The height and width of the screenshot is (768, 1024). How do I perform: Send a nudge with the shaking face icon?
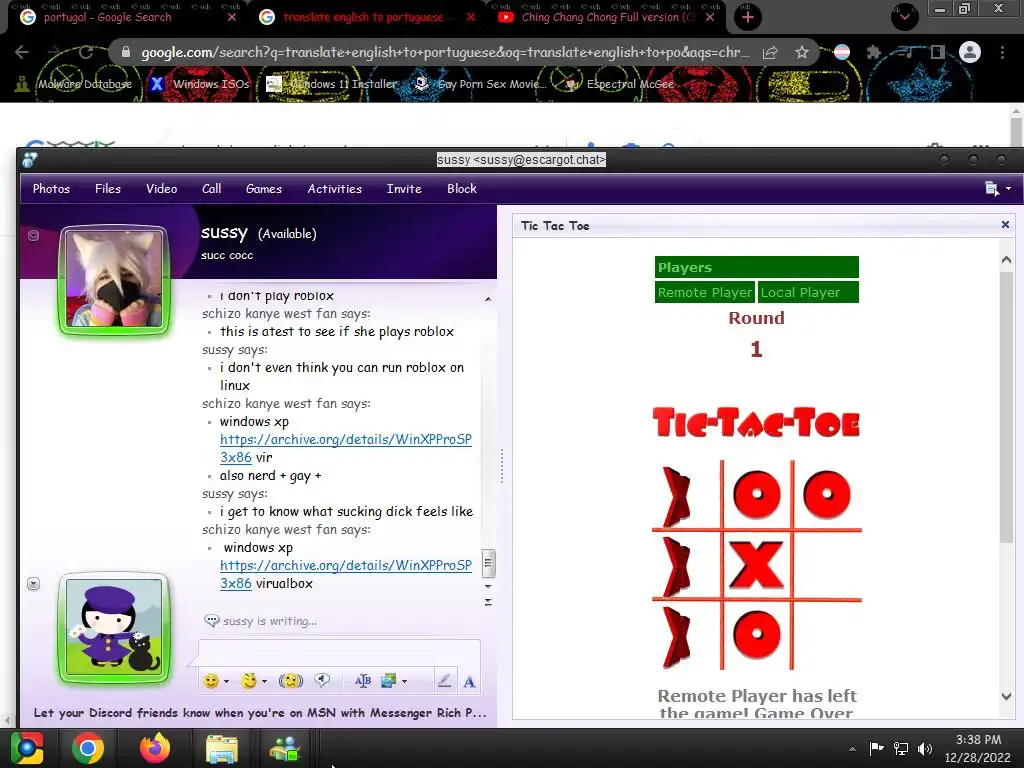pos(291,681)
